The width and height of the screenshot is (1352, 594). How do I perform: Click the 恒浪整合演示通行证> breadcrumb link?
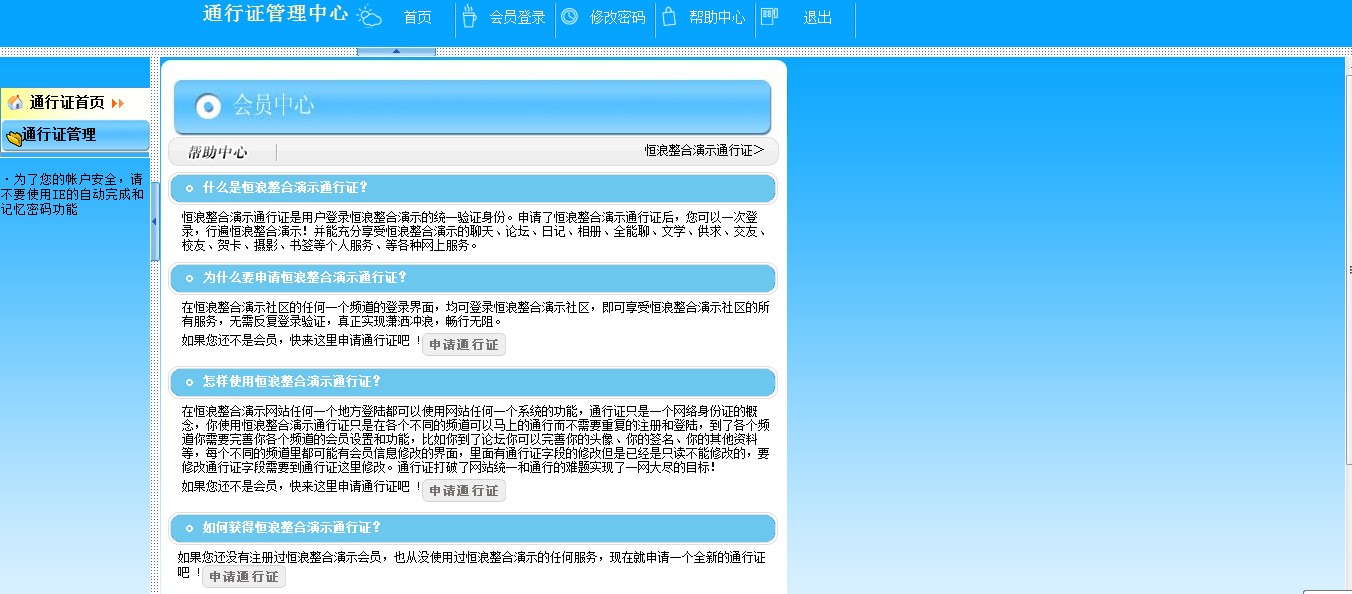[x=704, y=151]
